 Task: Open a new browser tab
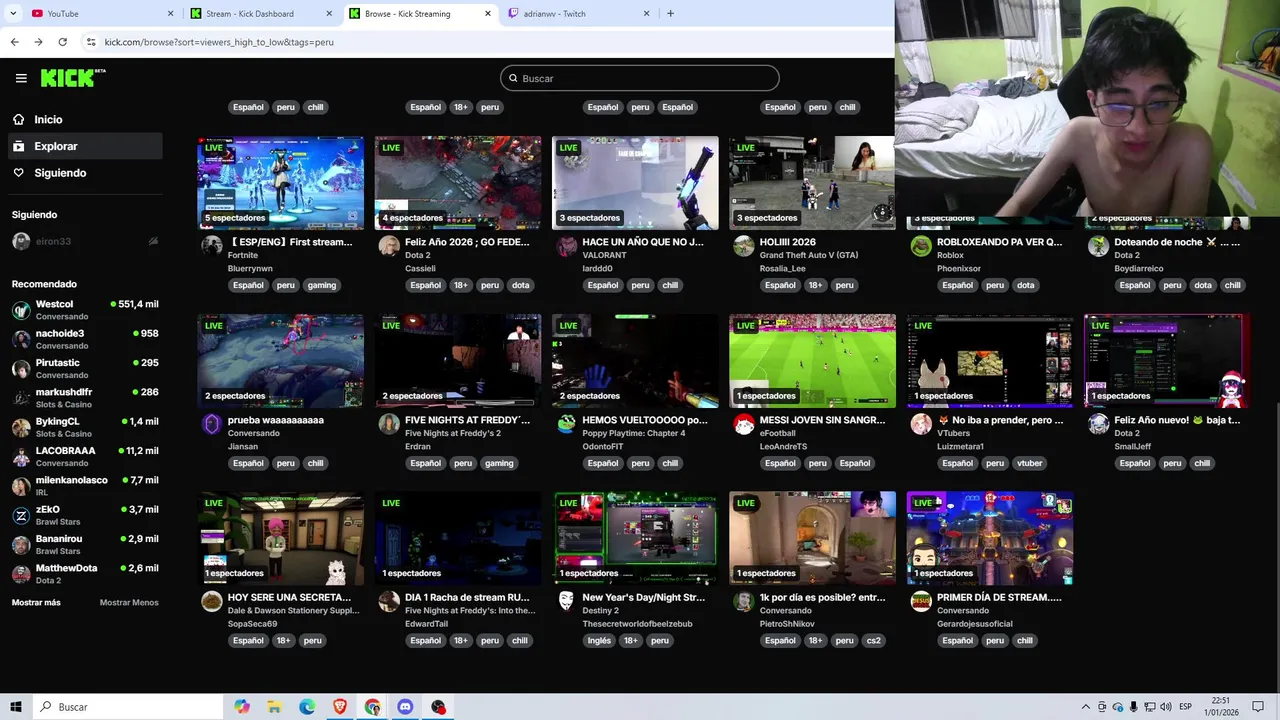pos(670,14)
